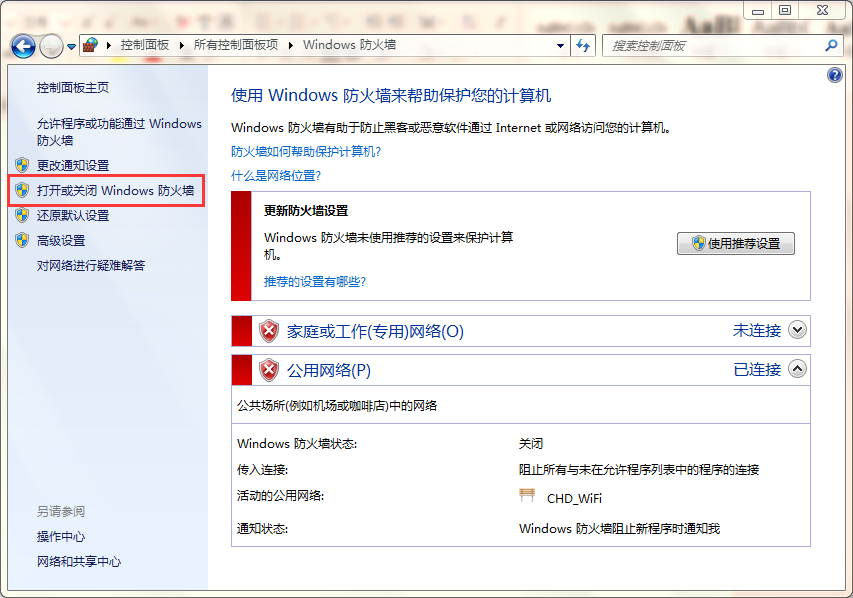Click 还原默认设置 link
Viewport: 853px width, 598px height.
click(73, 215)
